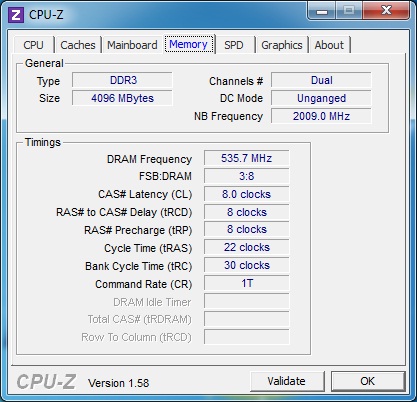The height and width of the screenshot is (402, 417).
Task: Select the Command Rate 1T field
Action: coord(246,283)
